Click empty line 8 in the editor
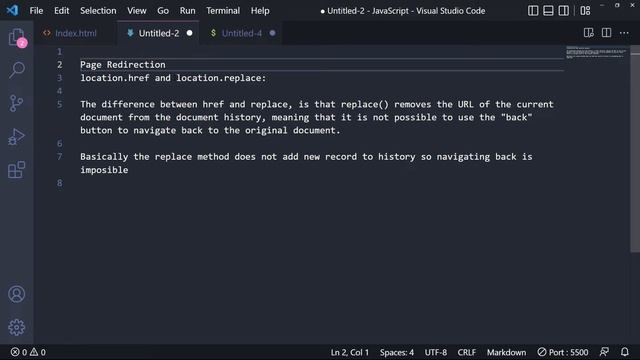 [322, 182]
